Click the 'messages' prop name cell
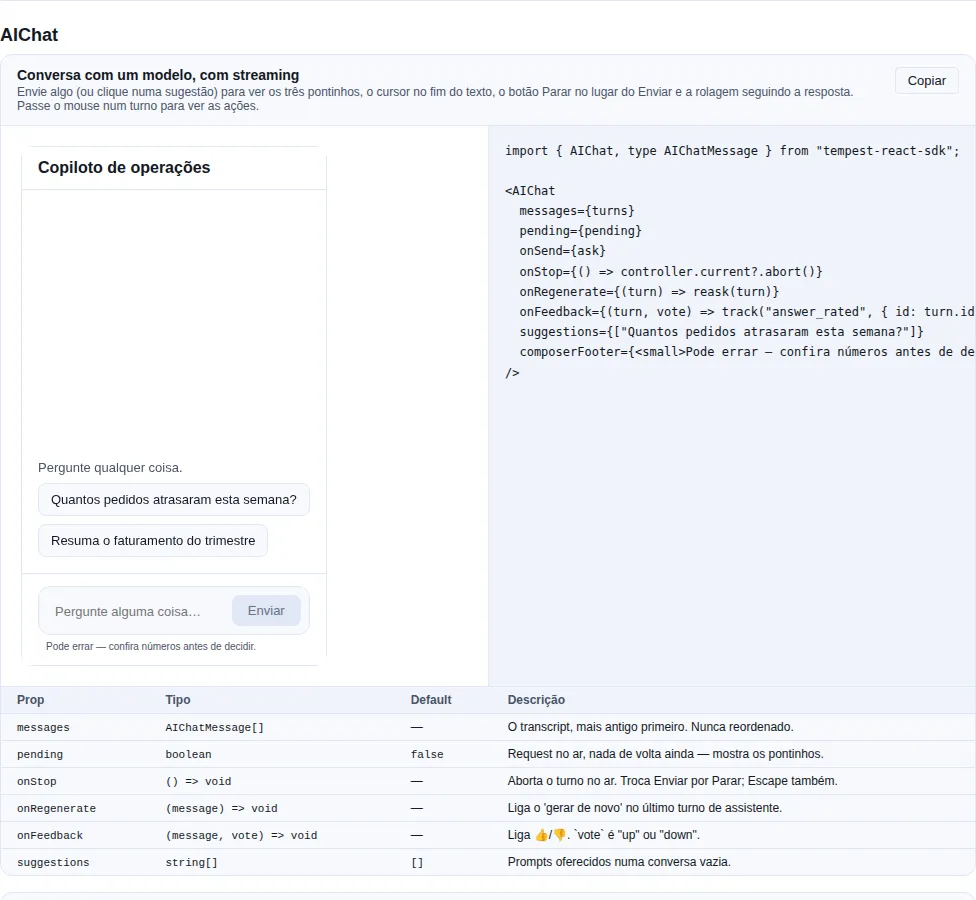 43,728
